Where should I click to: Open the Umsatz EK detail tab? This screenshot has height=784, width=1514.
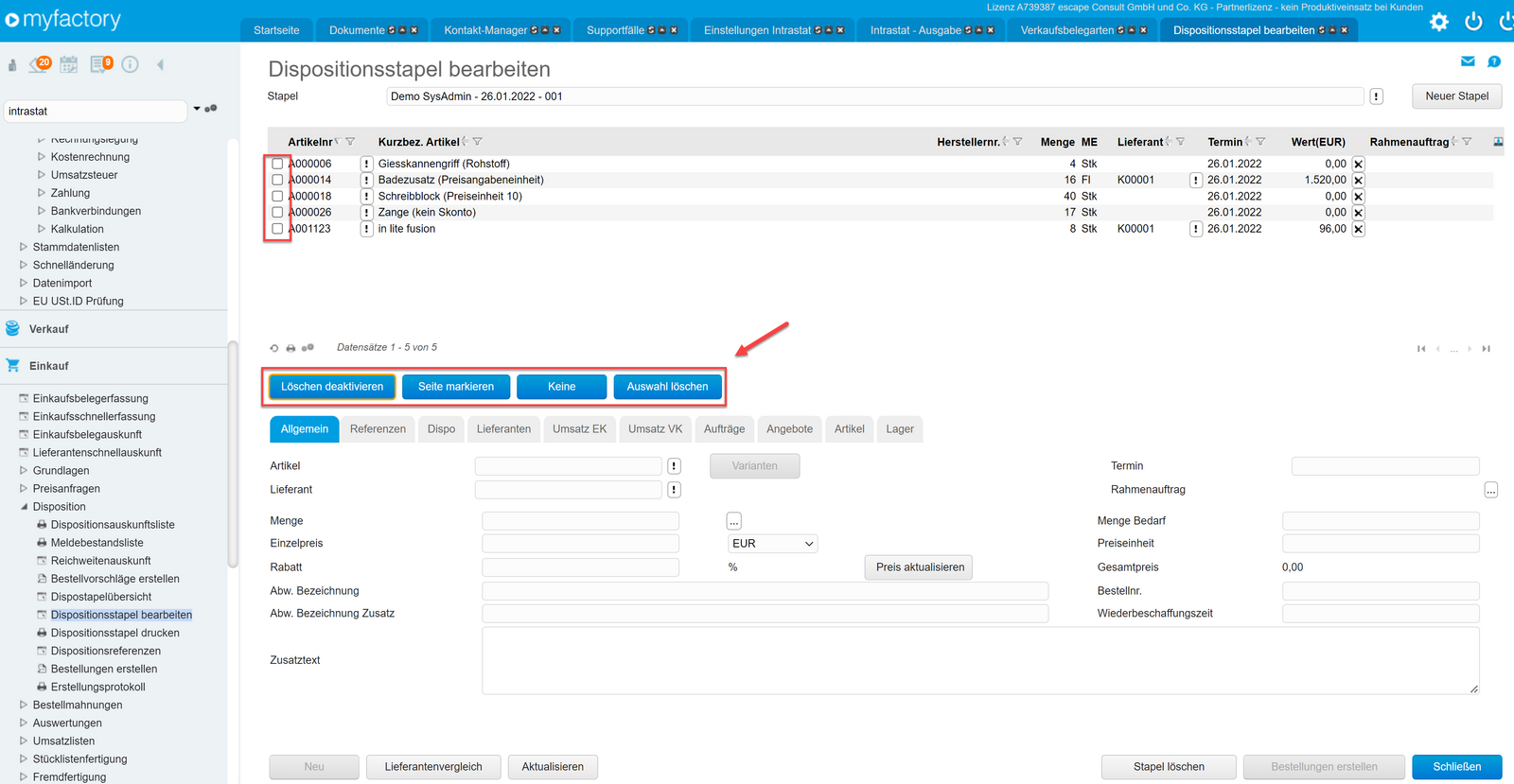click(x=579, y=429)
